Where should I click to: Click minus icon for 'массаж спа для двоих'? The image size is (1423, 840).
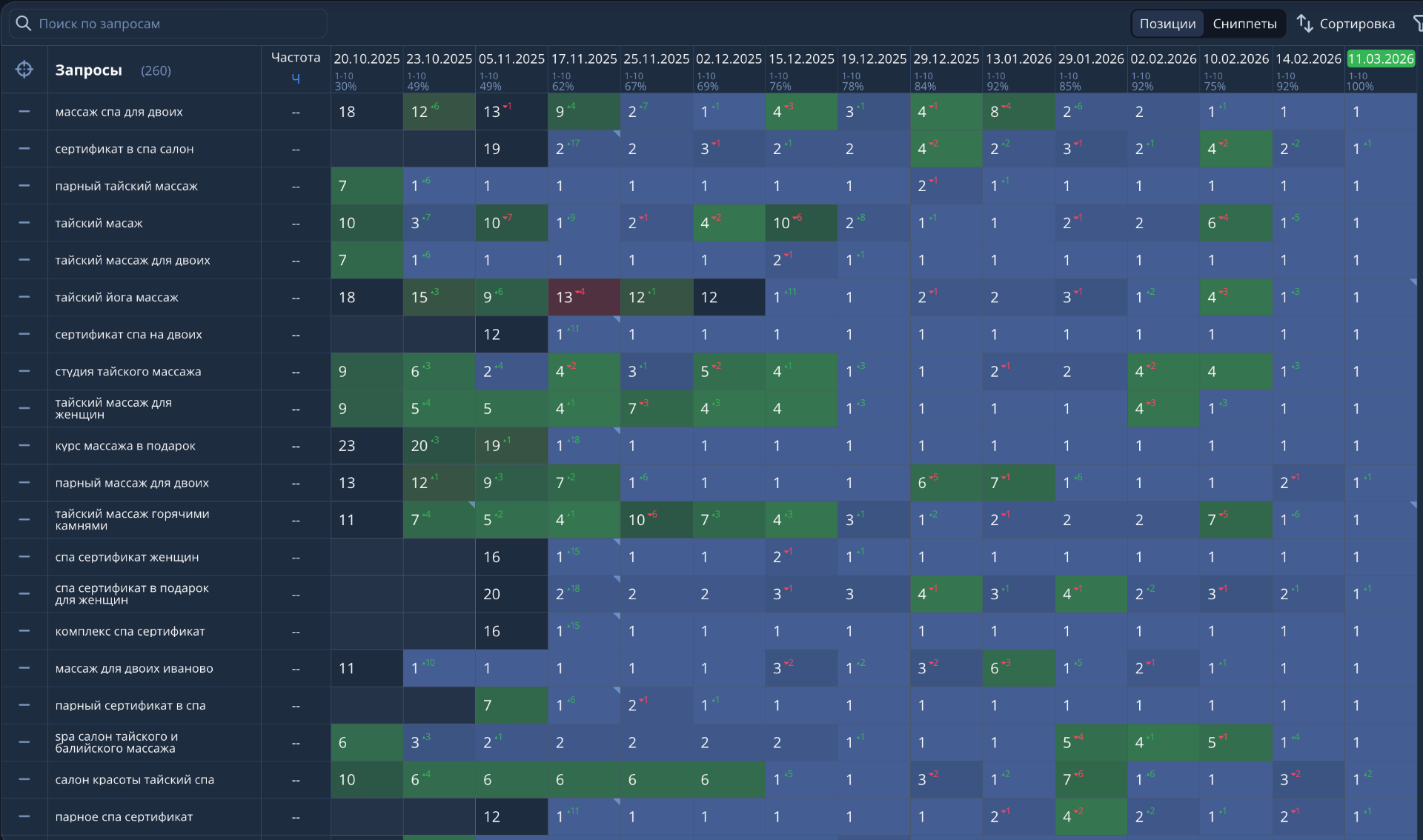[x=24, y=112]
